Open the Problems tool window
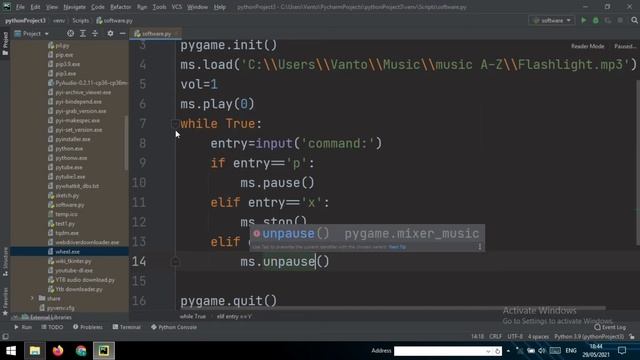The width and height of the screenshot is (640, 360). pos(88,327)
